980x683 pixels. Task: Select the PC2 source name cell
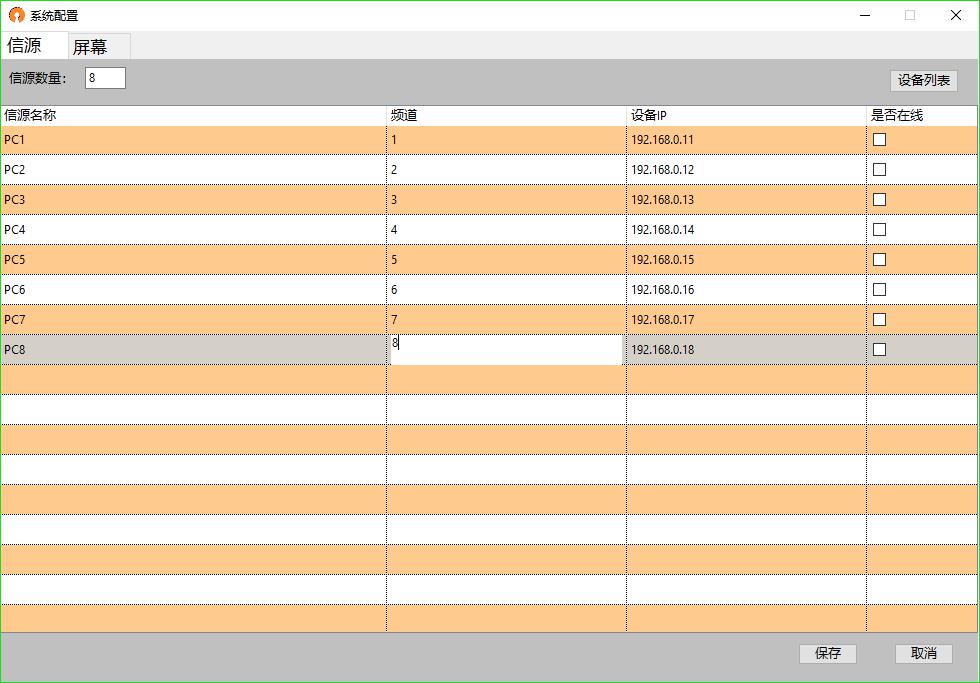pyautogui.click(x=193, y=170)
